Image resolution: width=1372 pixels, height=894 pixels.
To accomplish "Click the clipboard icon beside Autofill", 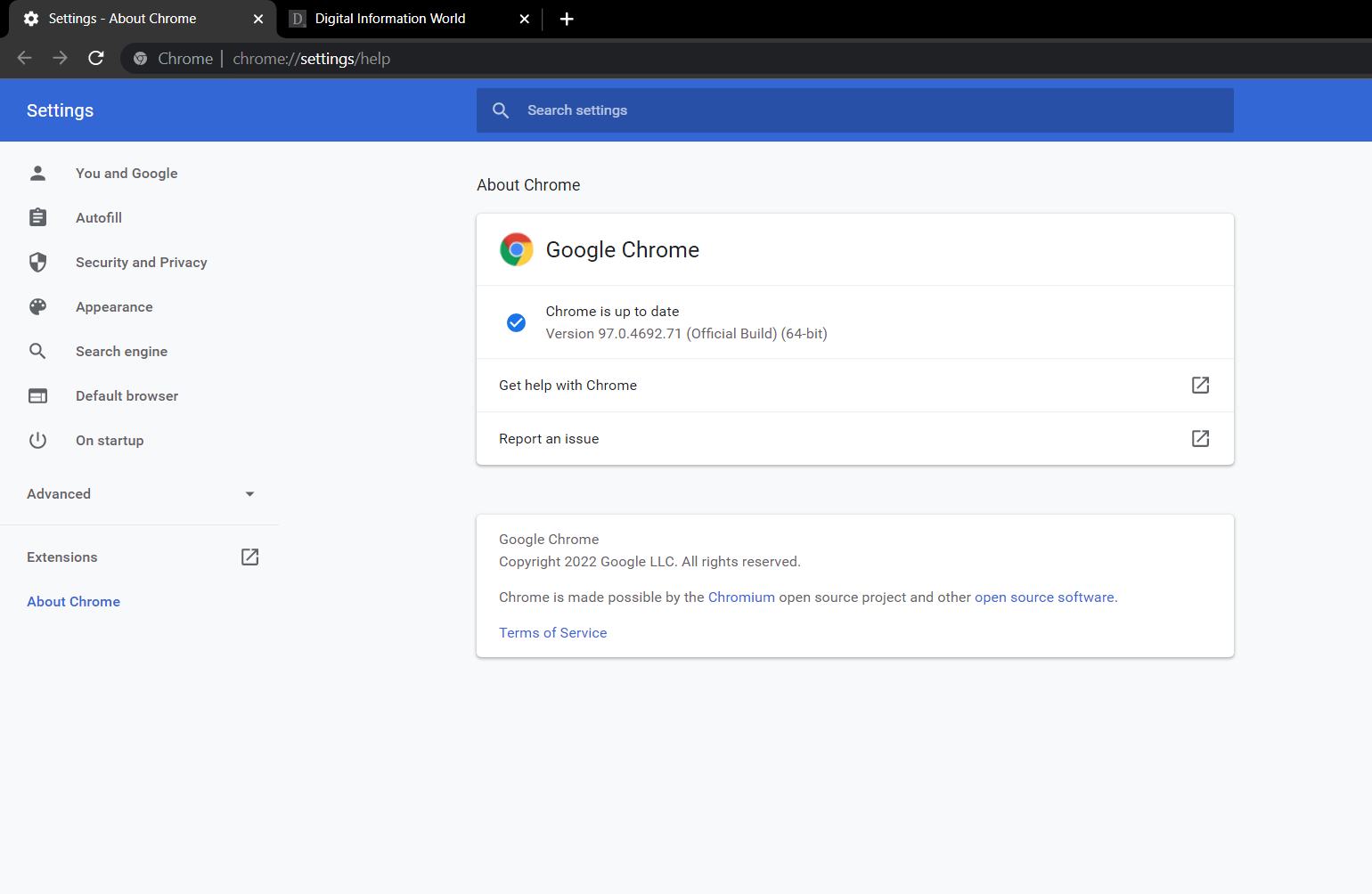I will pos(37,217).
